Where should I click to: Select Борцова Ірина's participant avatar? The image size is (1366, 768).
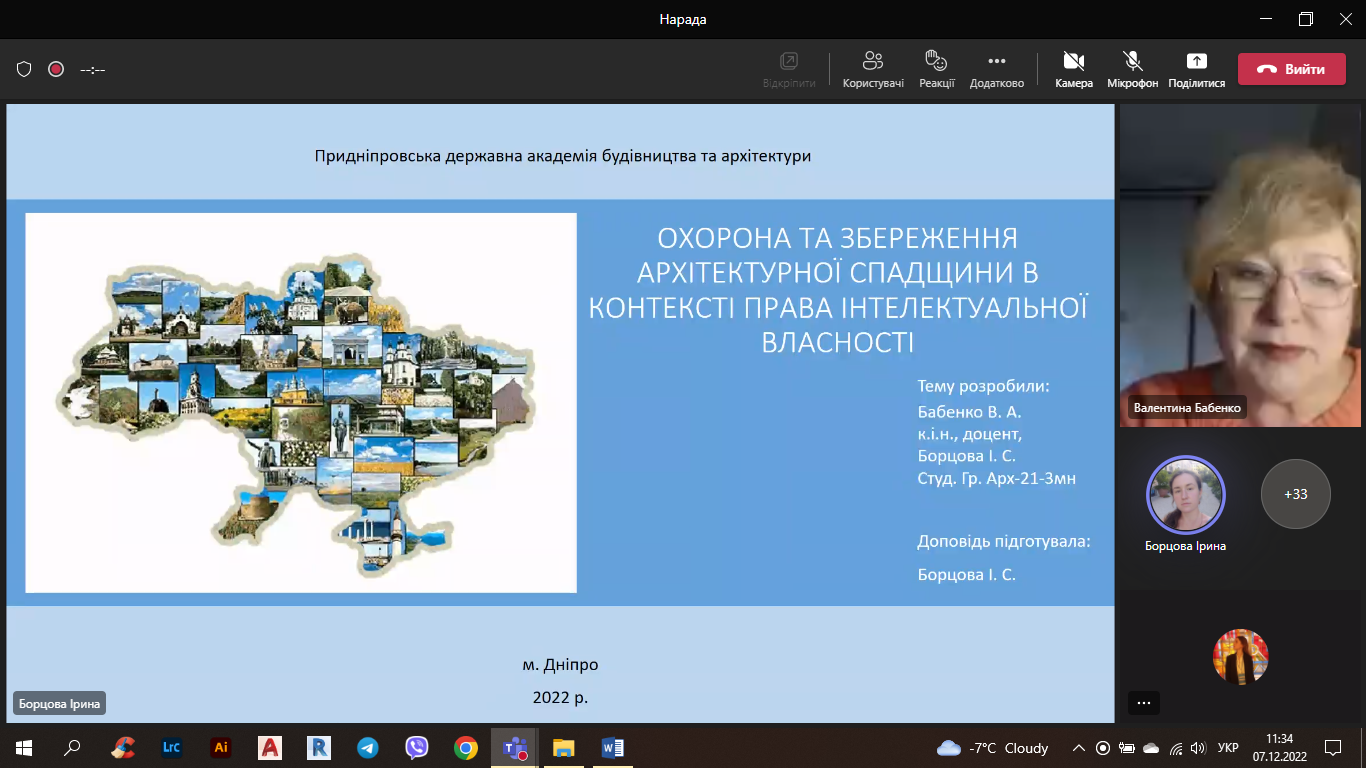tap(1185, 495)
